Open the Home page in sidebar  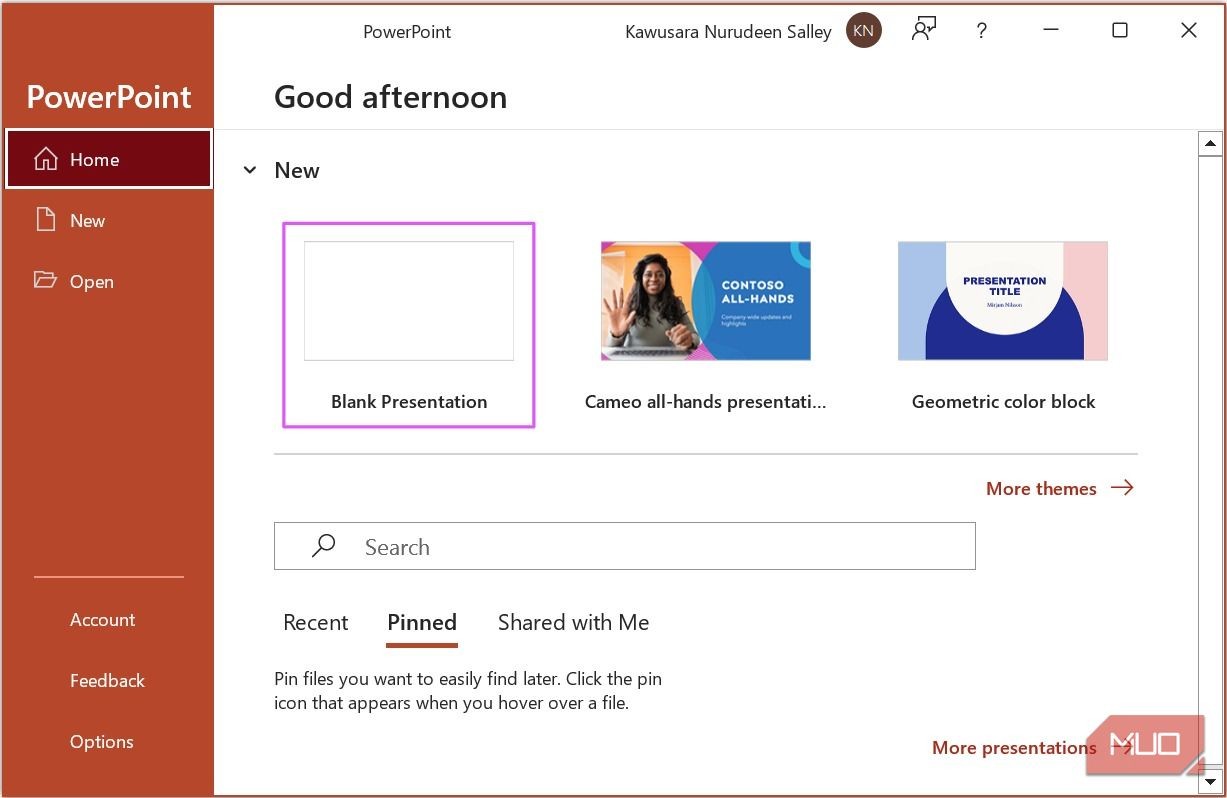pyautogui.click(x=108, y=159)
